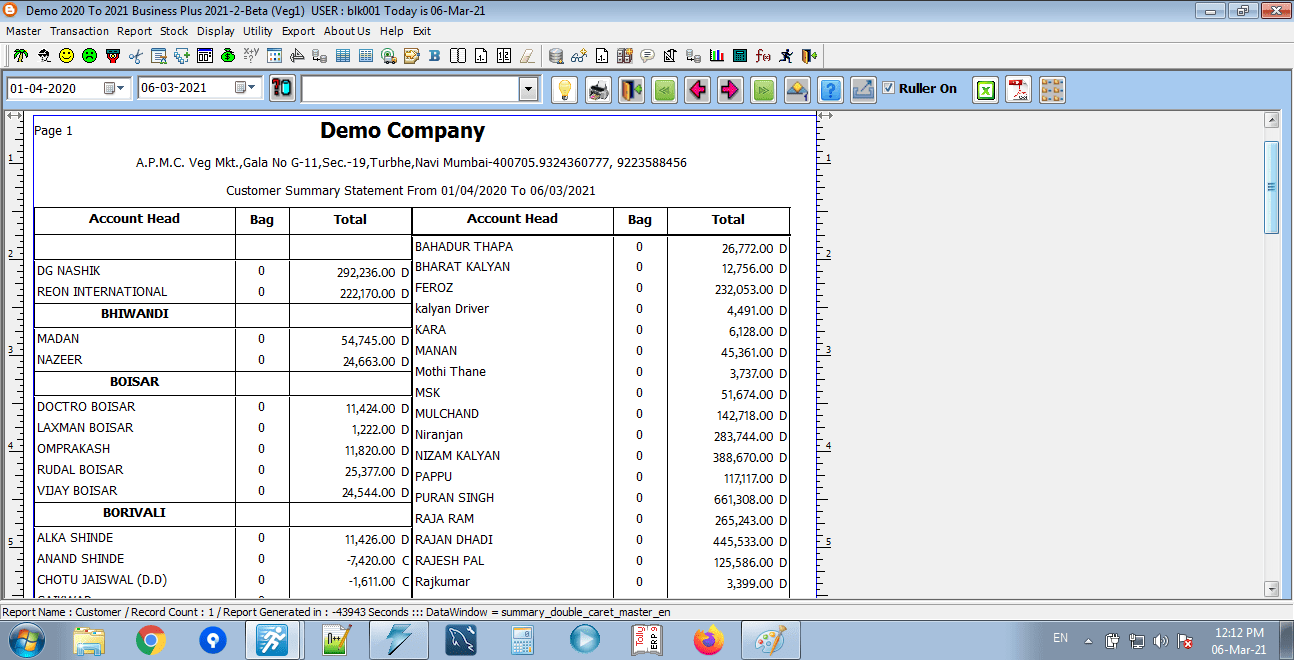Click the green smiley face toolbar icon
Image resolution: width=1294 pixels, height=660 pixels.
tap(89, 55)
